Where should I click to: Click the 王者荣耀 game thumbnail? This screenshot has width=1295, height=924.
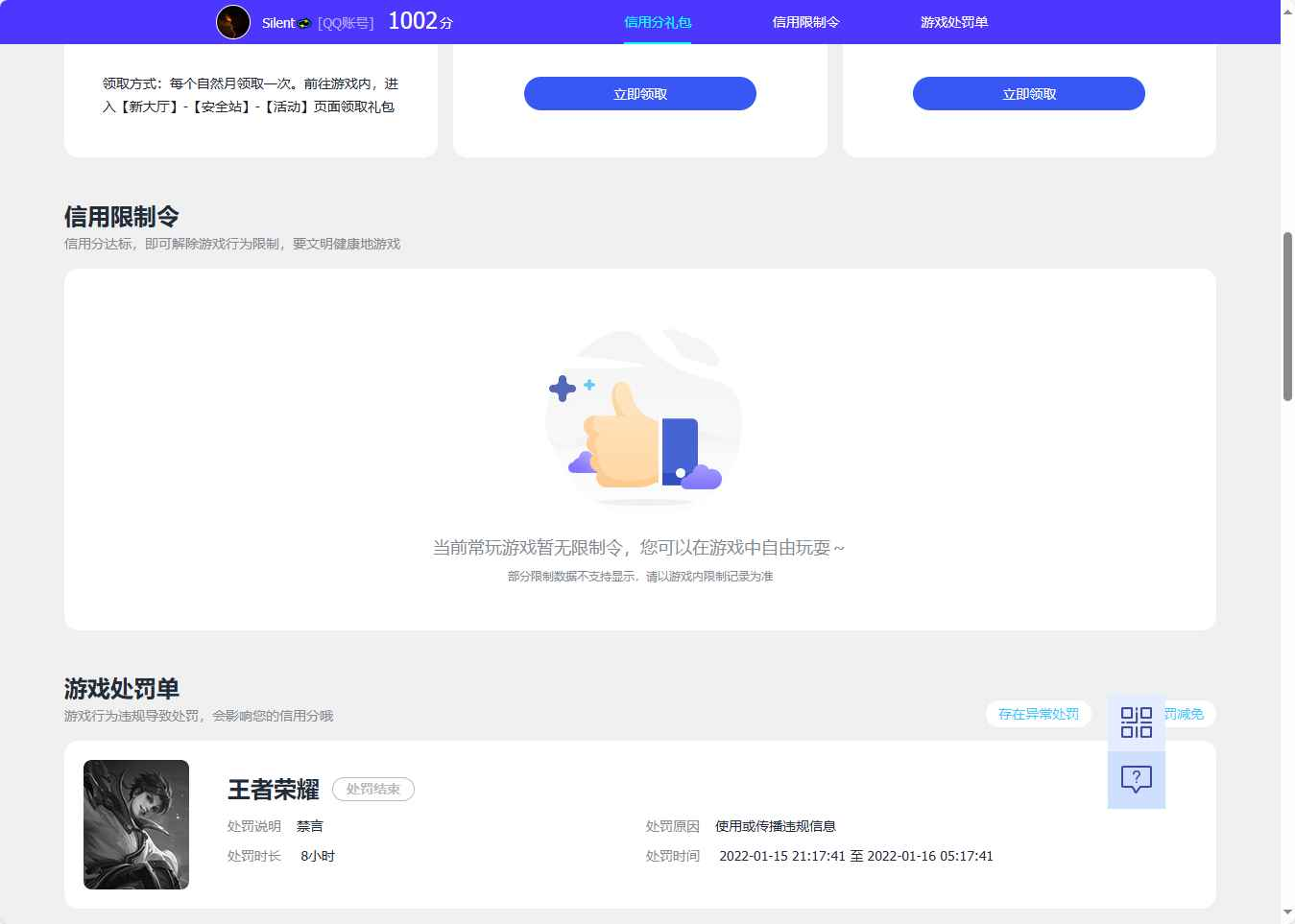click(136, 824)
